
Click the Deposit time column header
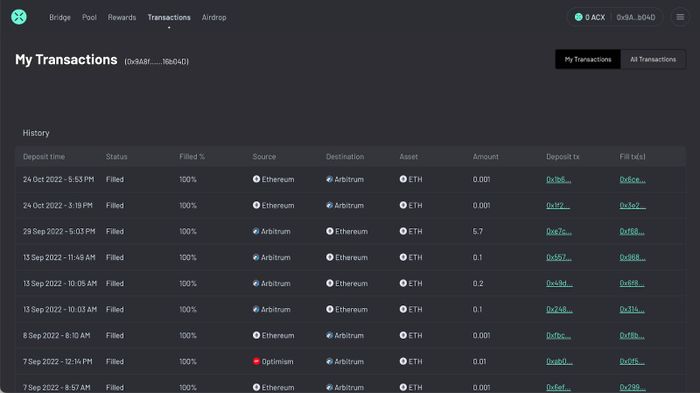pyautogui.click(x=44, y=157)
